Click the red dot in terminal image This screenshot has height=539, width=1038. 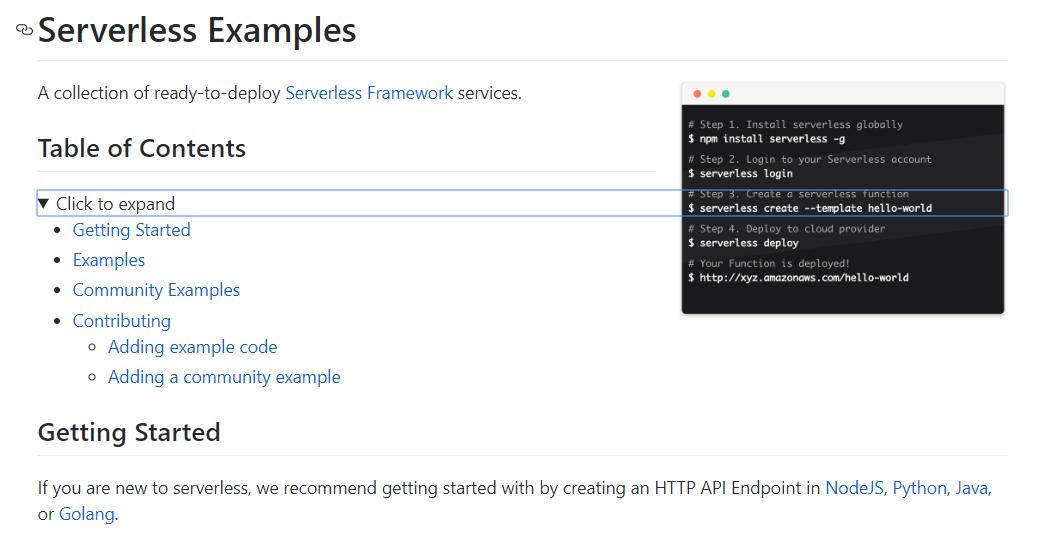click(697, 94)
